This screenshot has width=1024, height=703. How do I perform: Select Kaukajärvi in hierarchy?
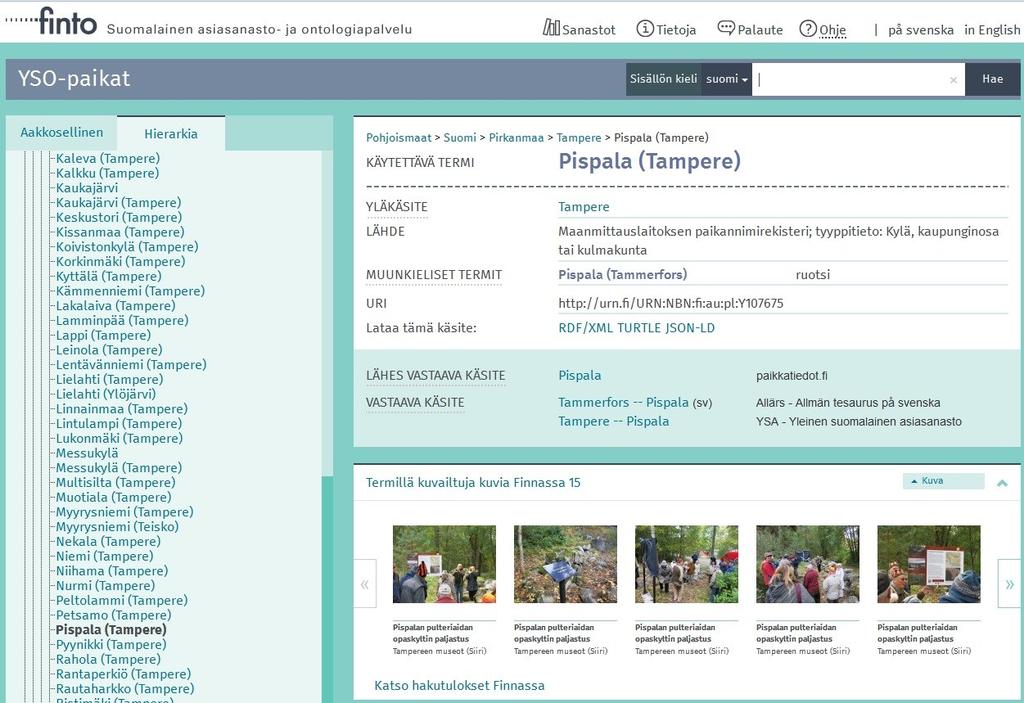(87, 188)
